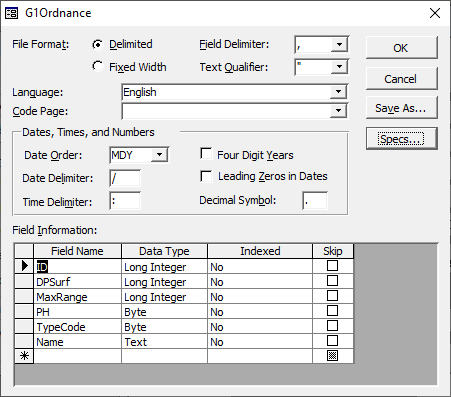
Task: Check the Skip box for Name field
Action: click(332, 341)
